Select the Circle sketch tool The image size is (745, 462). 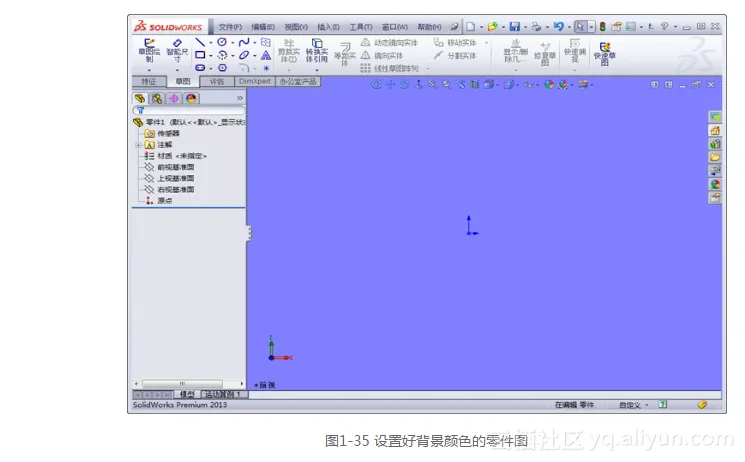pyautogui.click(x=222, y=42)
